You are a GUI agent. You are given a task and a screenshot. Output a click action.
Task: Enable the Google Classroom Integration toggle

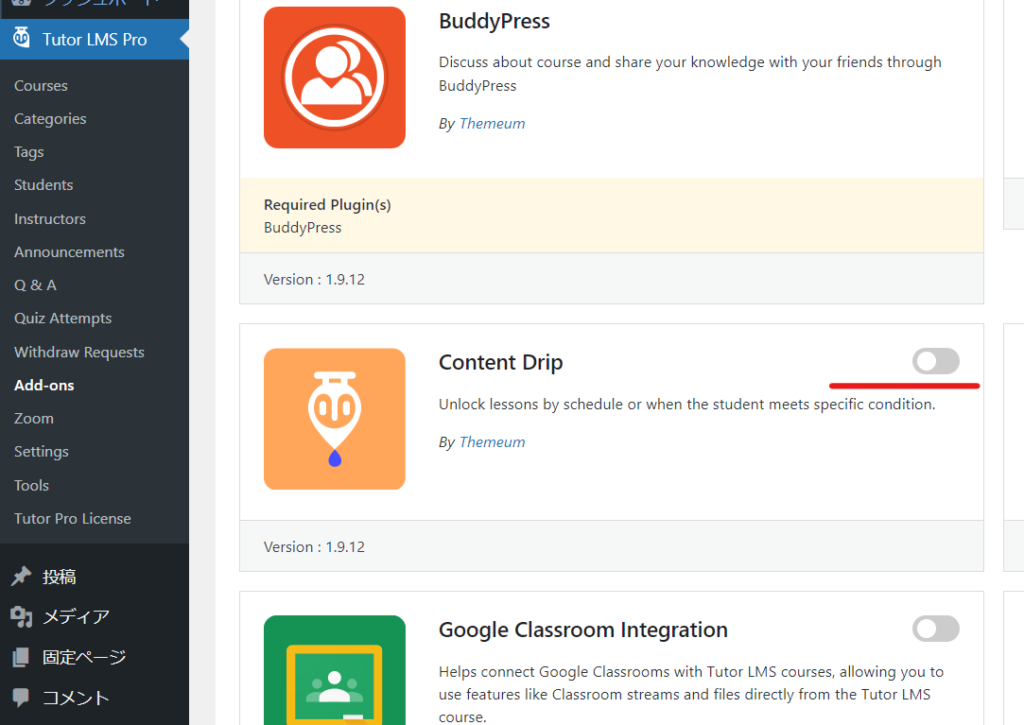[935, 629]
